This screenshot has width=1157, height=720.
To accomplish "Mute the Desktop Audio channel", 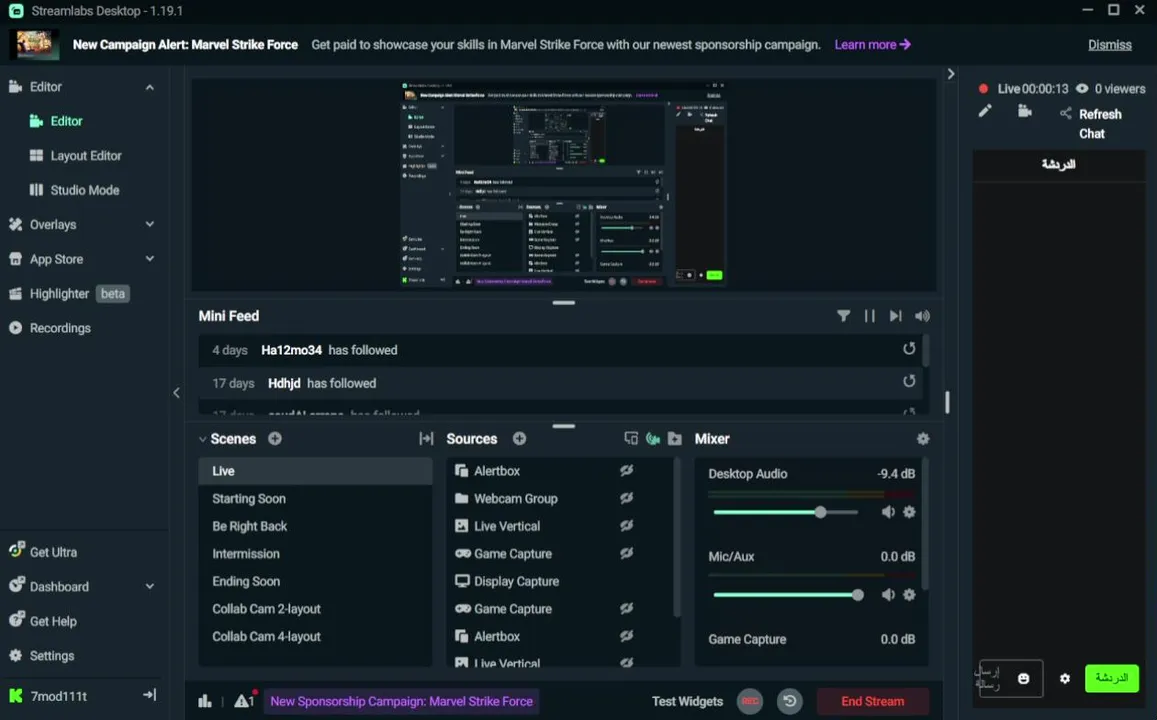I will (888, 512).
